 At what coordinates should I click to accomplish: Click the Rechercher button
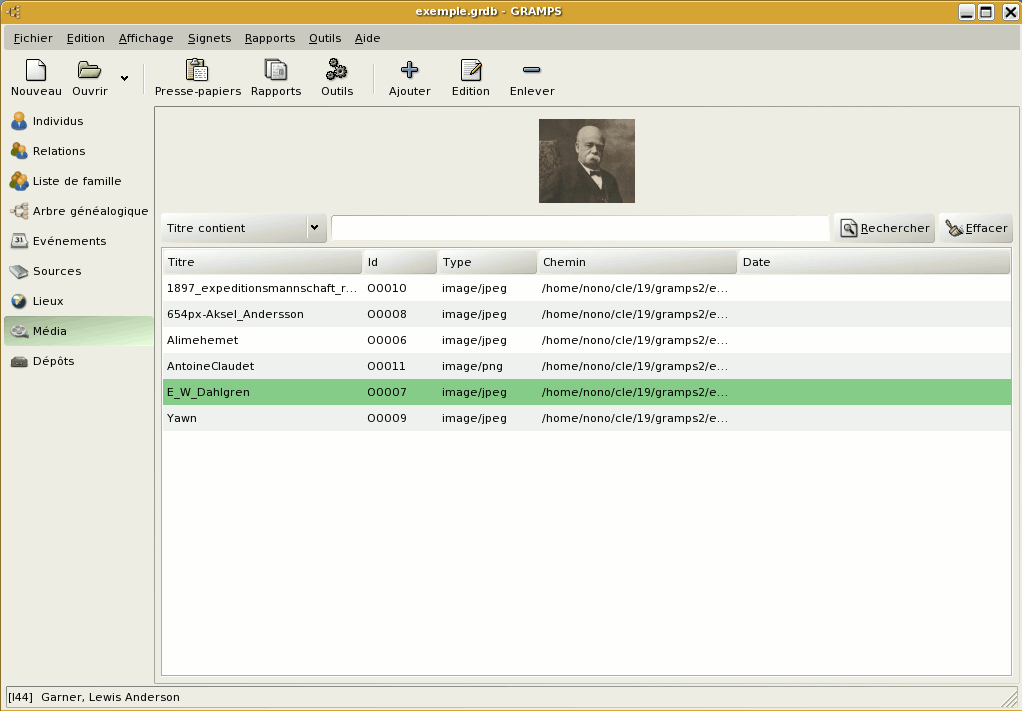tap(884, 228)
